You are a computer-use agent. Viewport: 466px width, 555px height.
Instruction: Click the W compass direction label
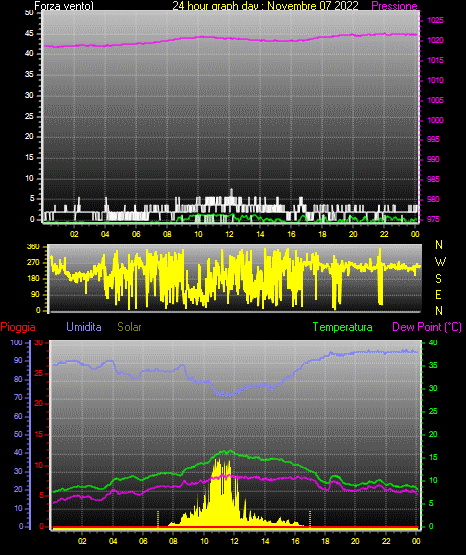point(440,262)
